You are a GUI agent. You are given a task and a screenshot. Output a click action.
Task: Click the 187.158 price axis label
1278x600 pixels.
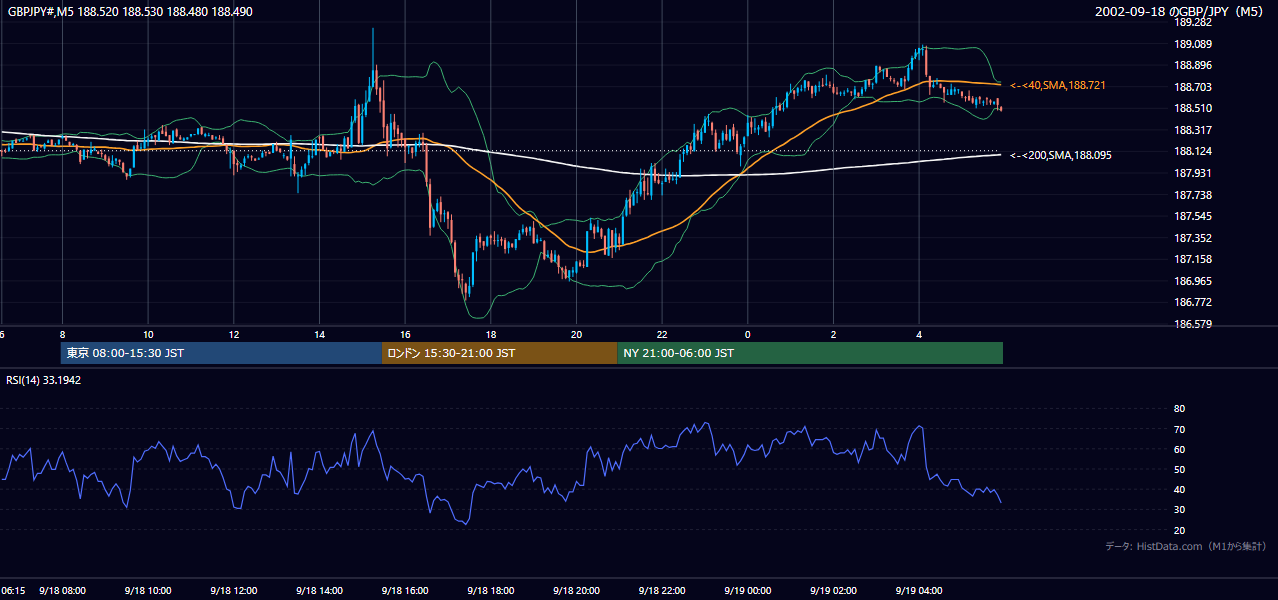point(1192,259)
